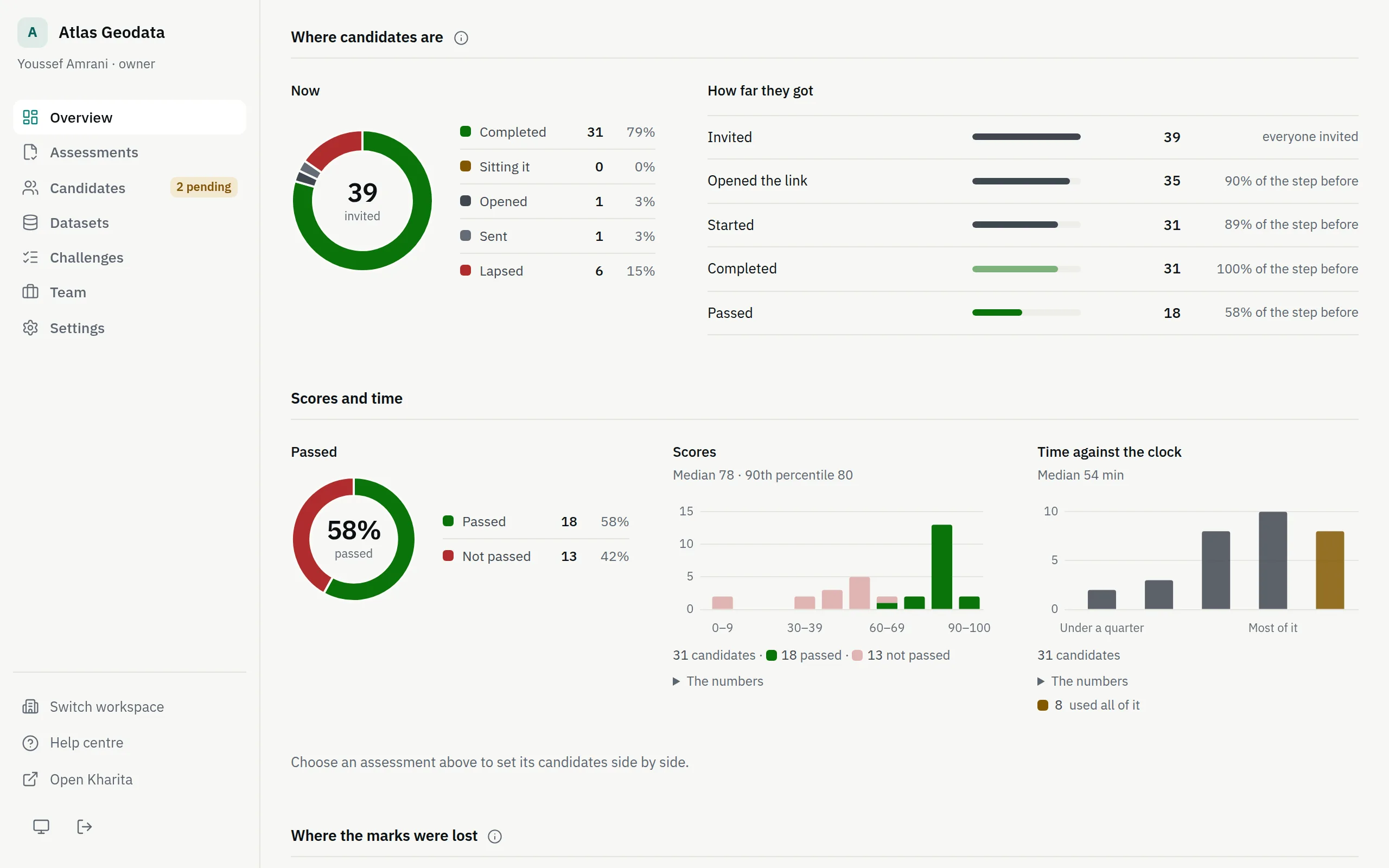Viewport: 1389px width, 868px height.
Task: Click the Atlas Geodata workspace avatar
Action: [x=33, y=33]
